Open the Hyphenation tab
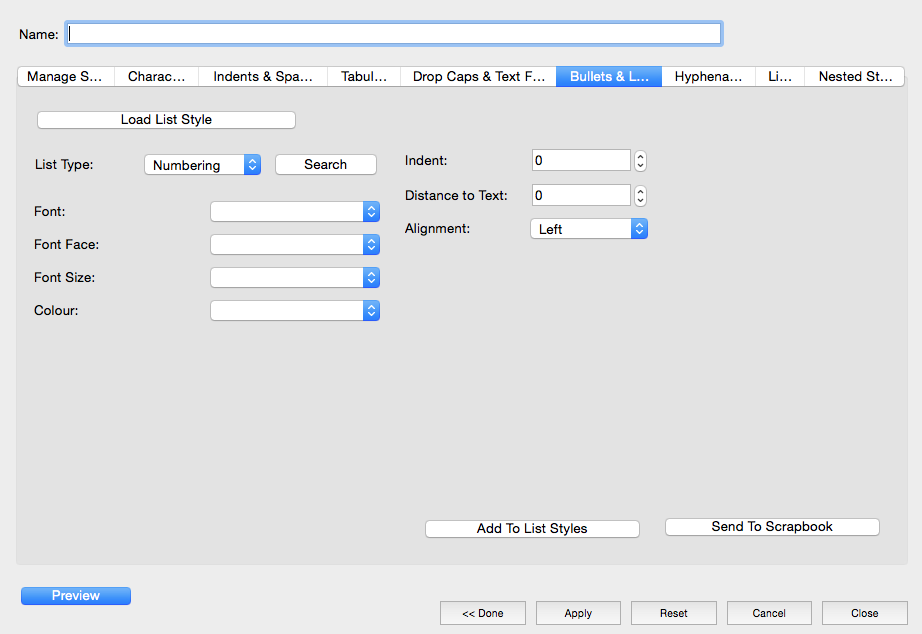Image resolution: width=922 pixels, height=634 pixels. pyautogui.click(x=708, y=77)
